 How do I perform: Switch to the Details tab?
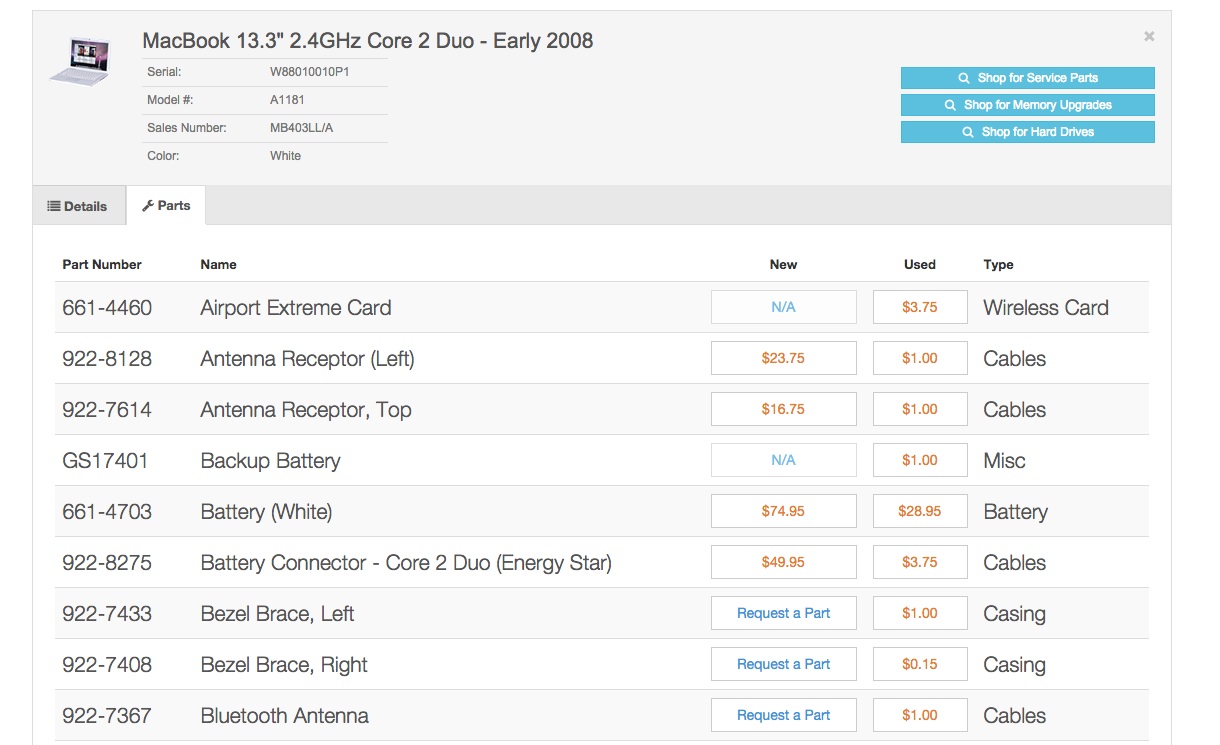tap(79, 206)
